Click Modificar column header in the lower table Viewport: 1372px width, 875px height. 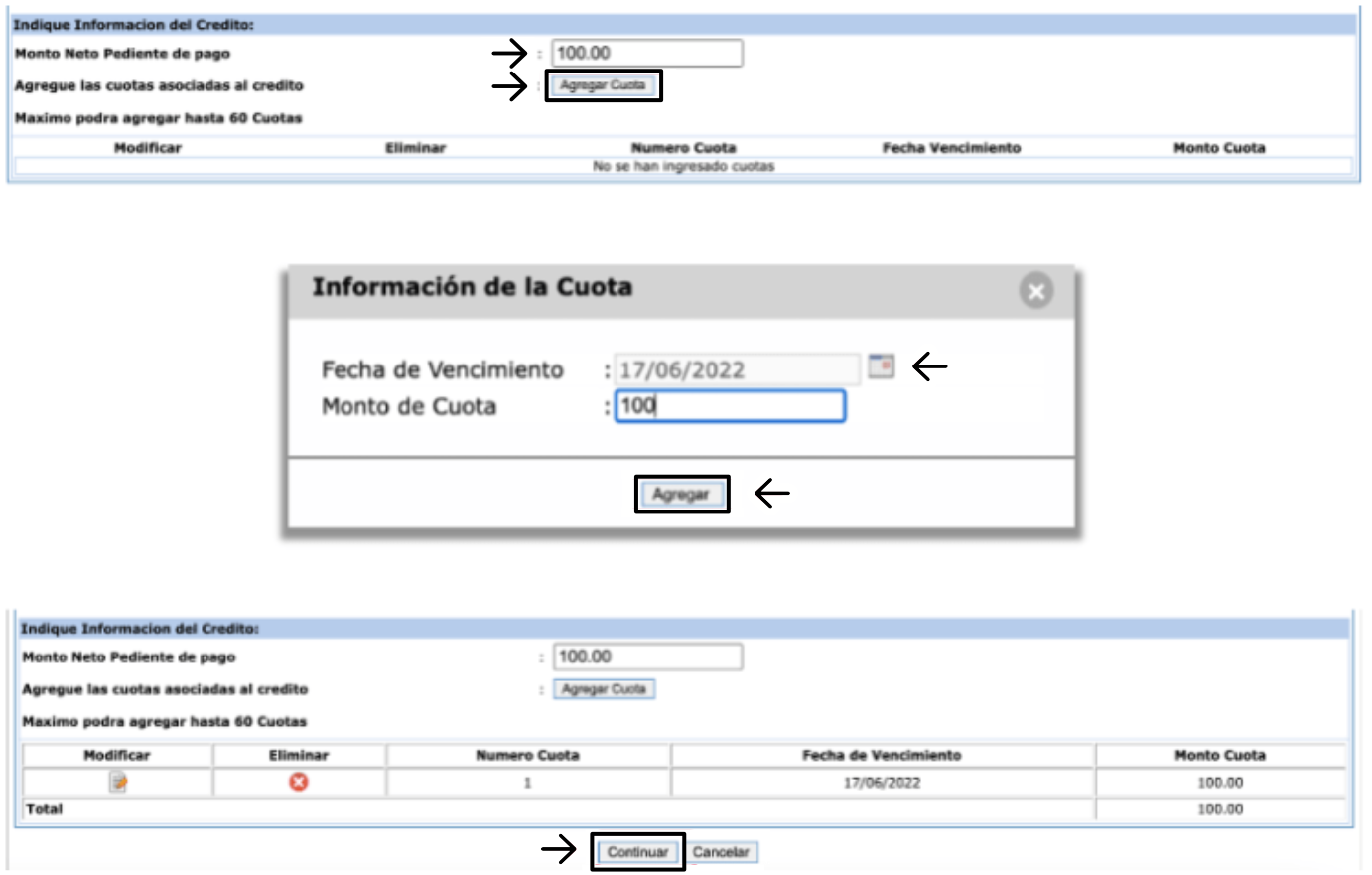click(x=117, y=756)
